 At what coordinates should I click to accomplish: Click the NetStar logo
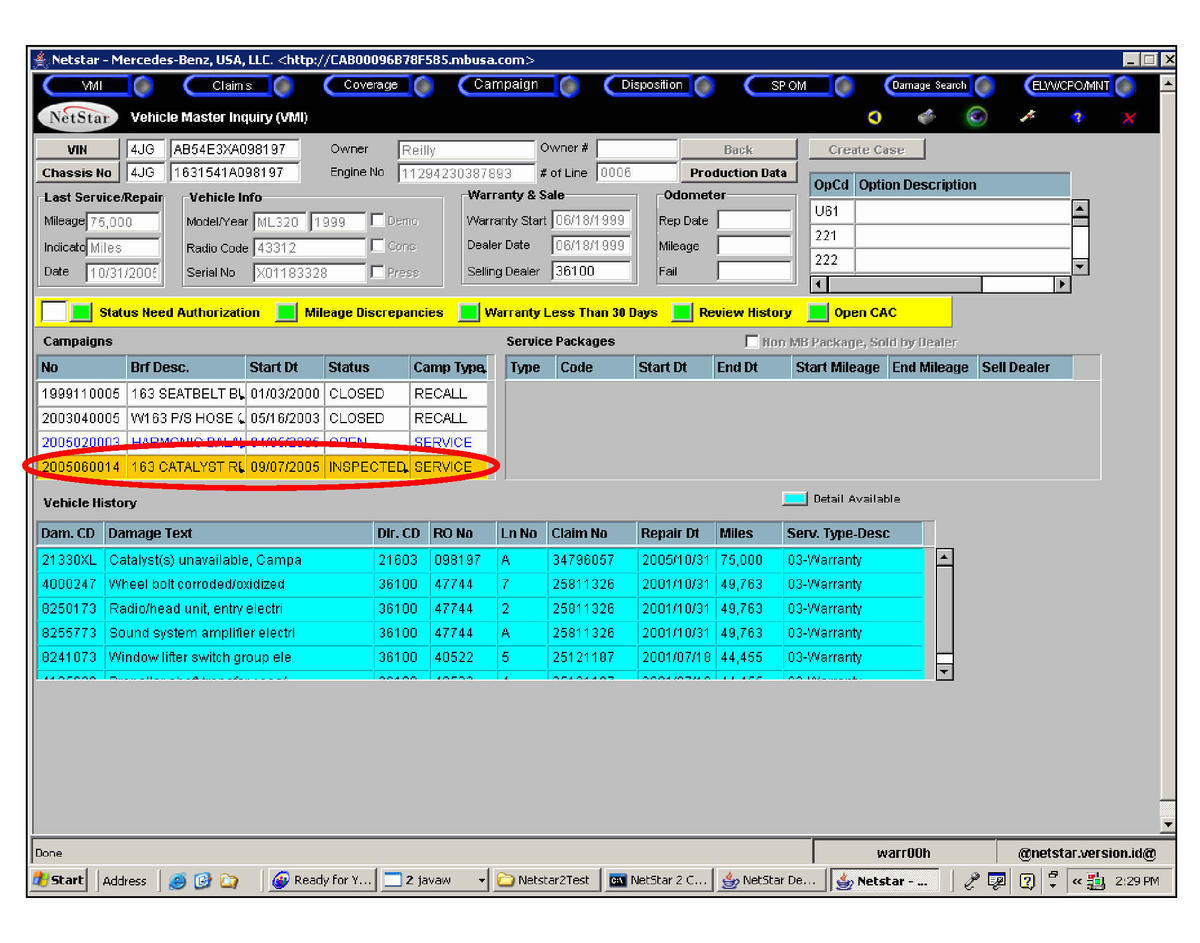tap(78, 117)
